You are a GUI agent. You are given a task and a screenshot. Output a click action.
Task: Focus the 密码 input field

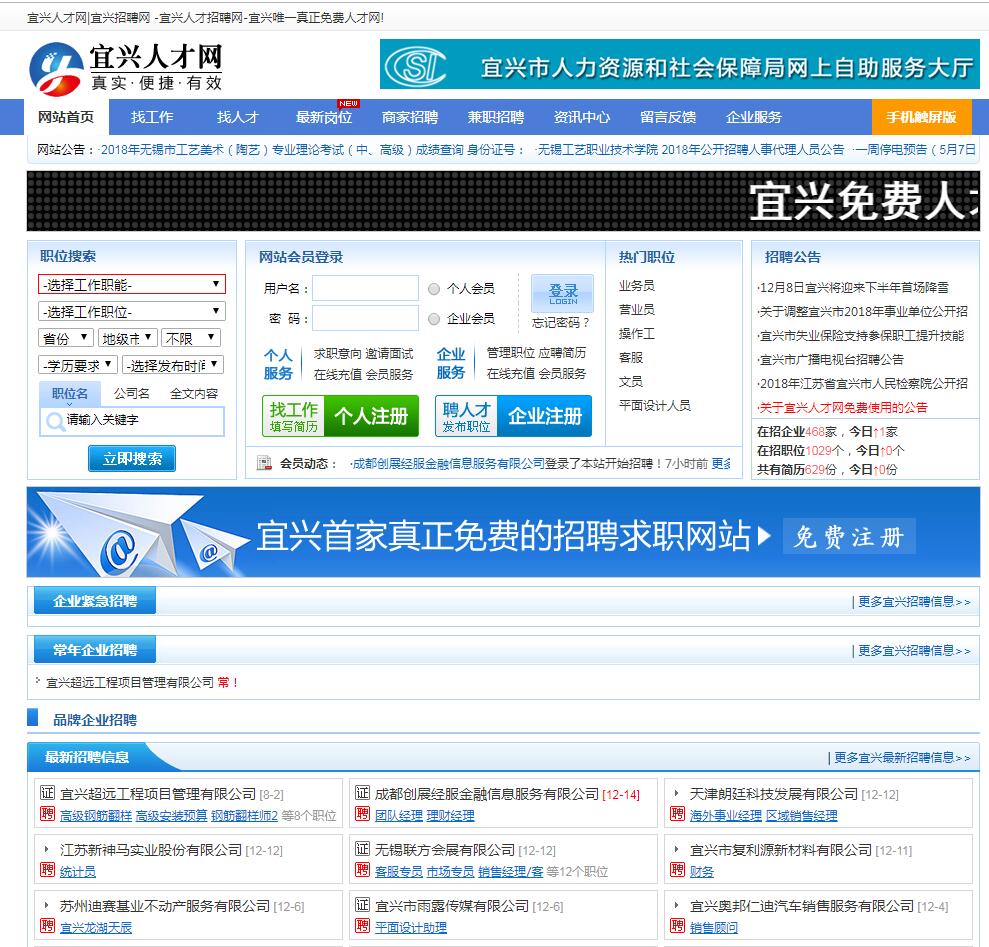point(365,318)
